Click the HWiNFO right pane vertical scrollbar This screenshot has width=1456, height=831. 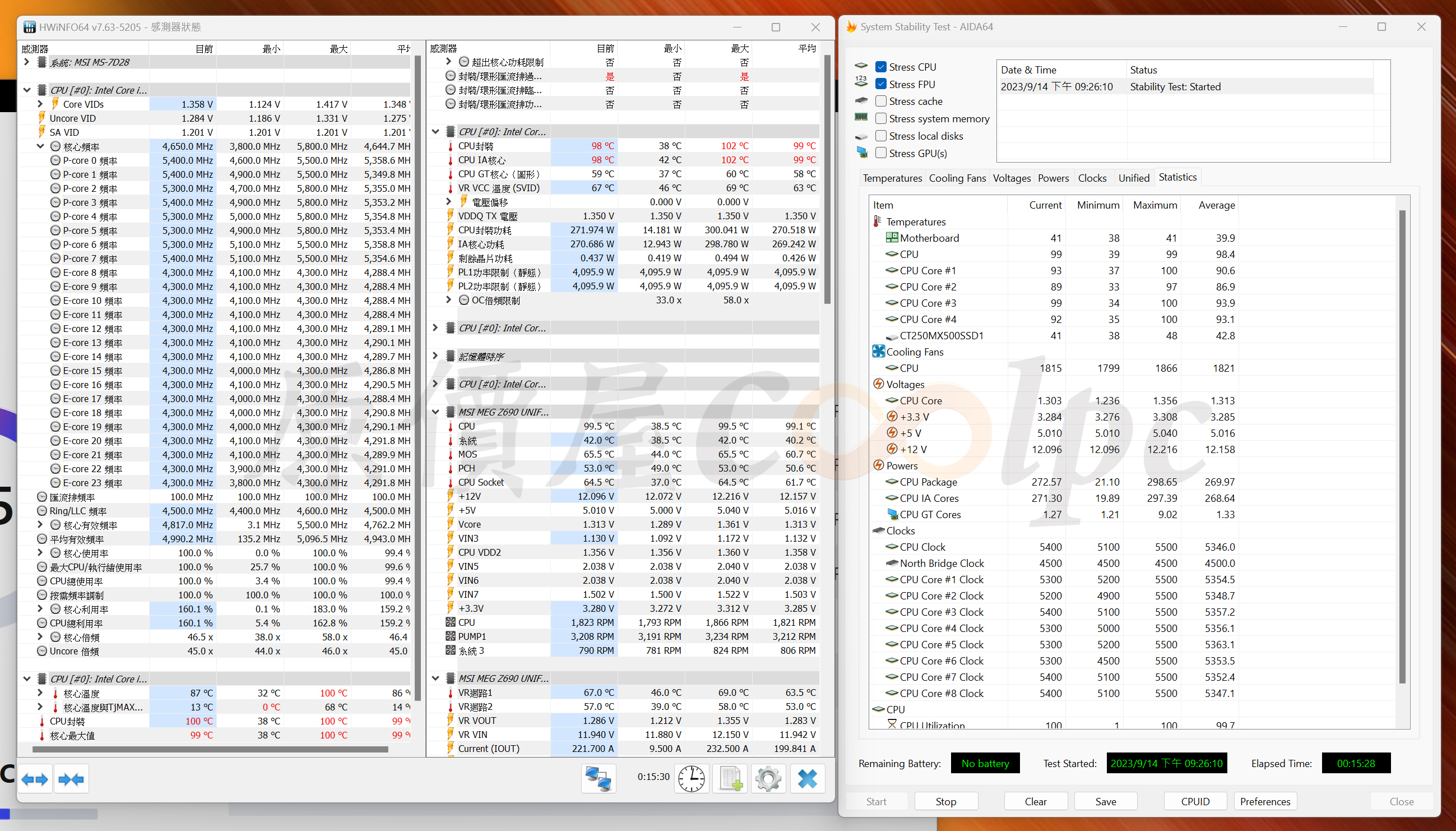tap(827, 179)
